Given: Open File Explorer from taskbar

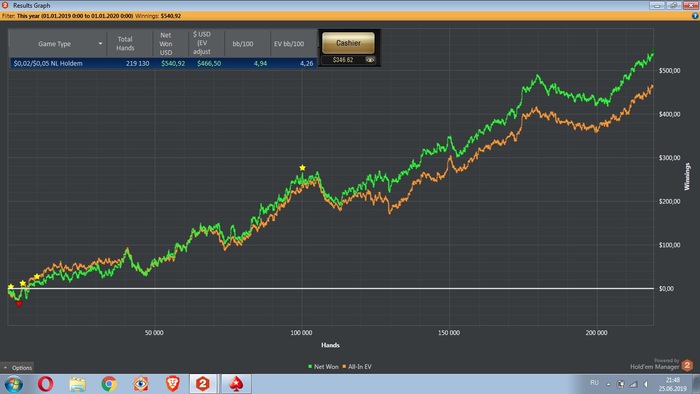Looking at the screenshot, I should [x=77, y=384].
